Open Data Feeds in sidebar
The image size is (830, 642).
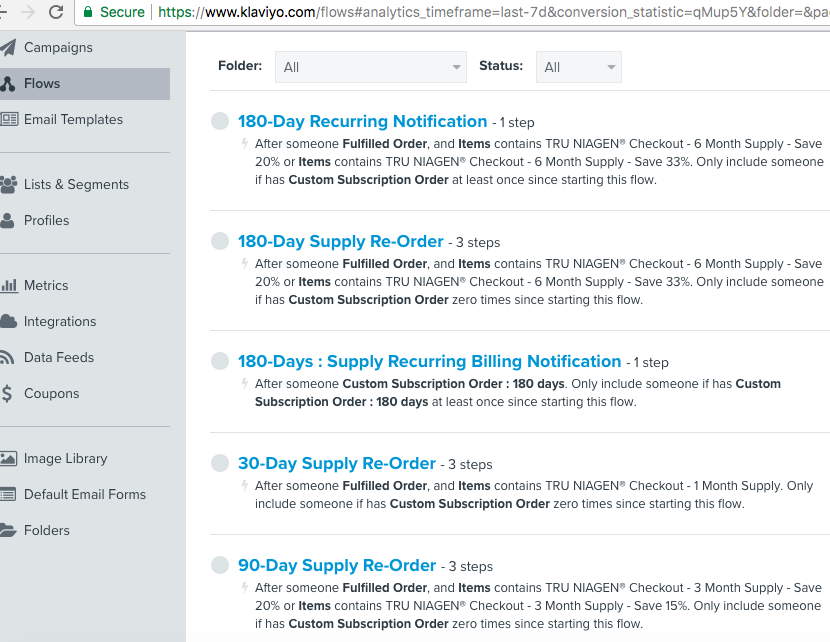coord(59,357)
